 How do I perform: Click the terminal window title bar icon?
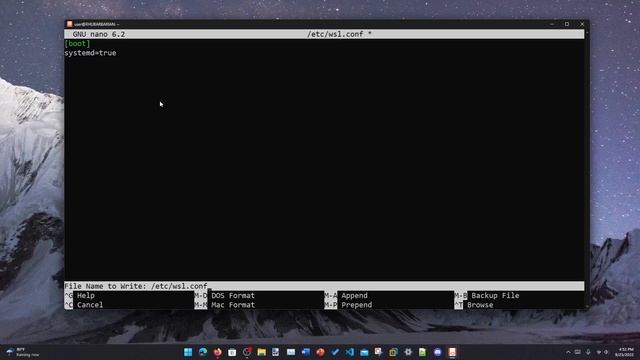pos(69,24)
